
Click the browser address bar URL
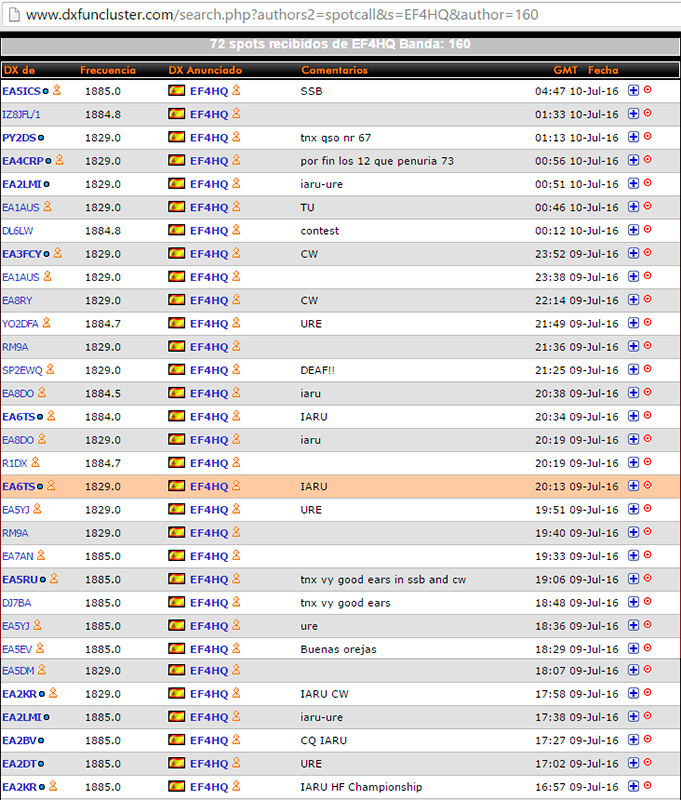point(282,15)
